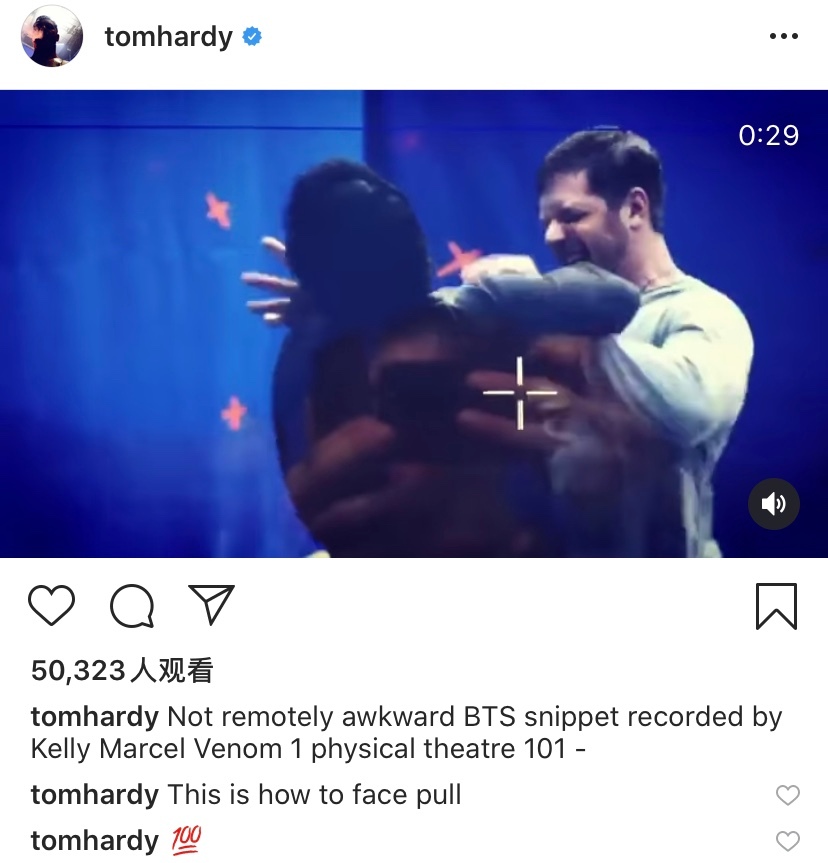Like the 100 emoji comment

[787, 841]
